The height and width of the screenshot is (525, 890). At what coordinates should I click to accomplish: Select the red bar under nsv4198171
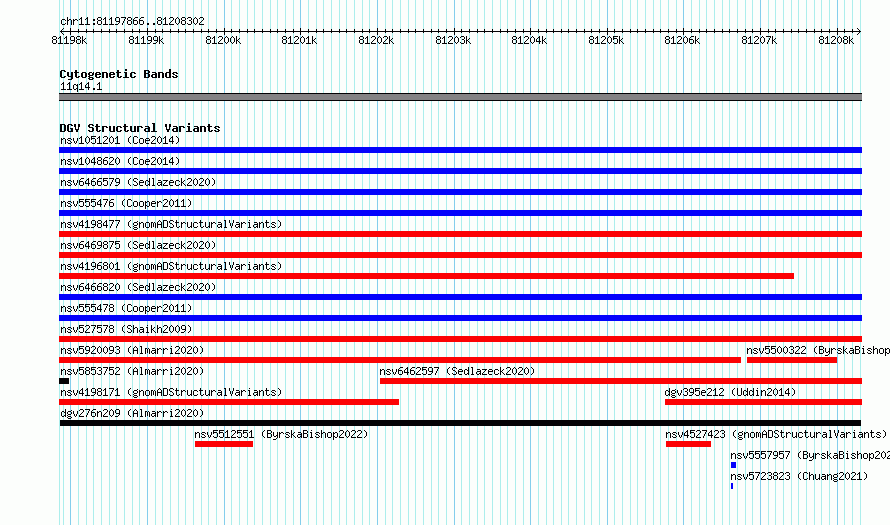229,402
